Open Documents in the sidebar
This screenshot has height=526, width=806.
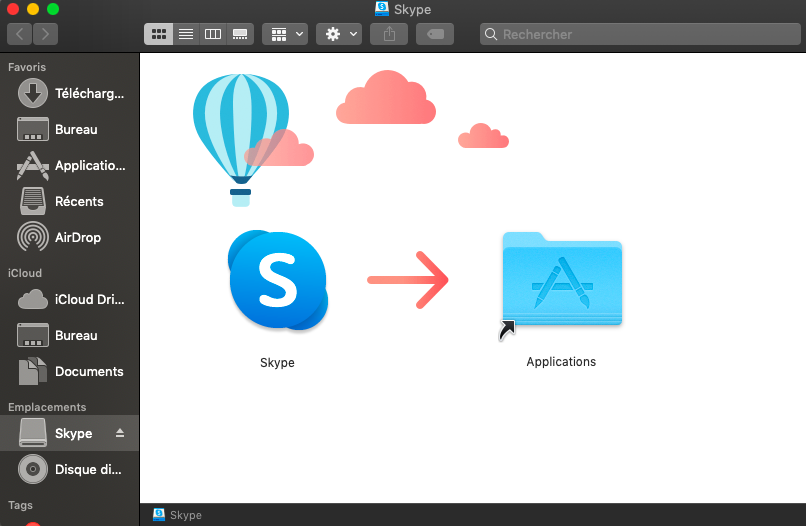pos(69,371)
